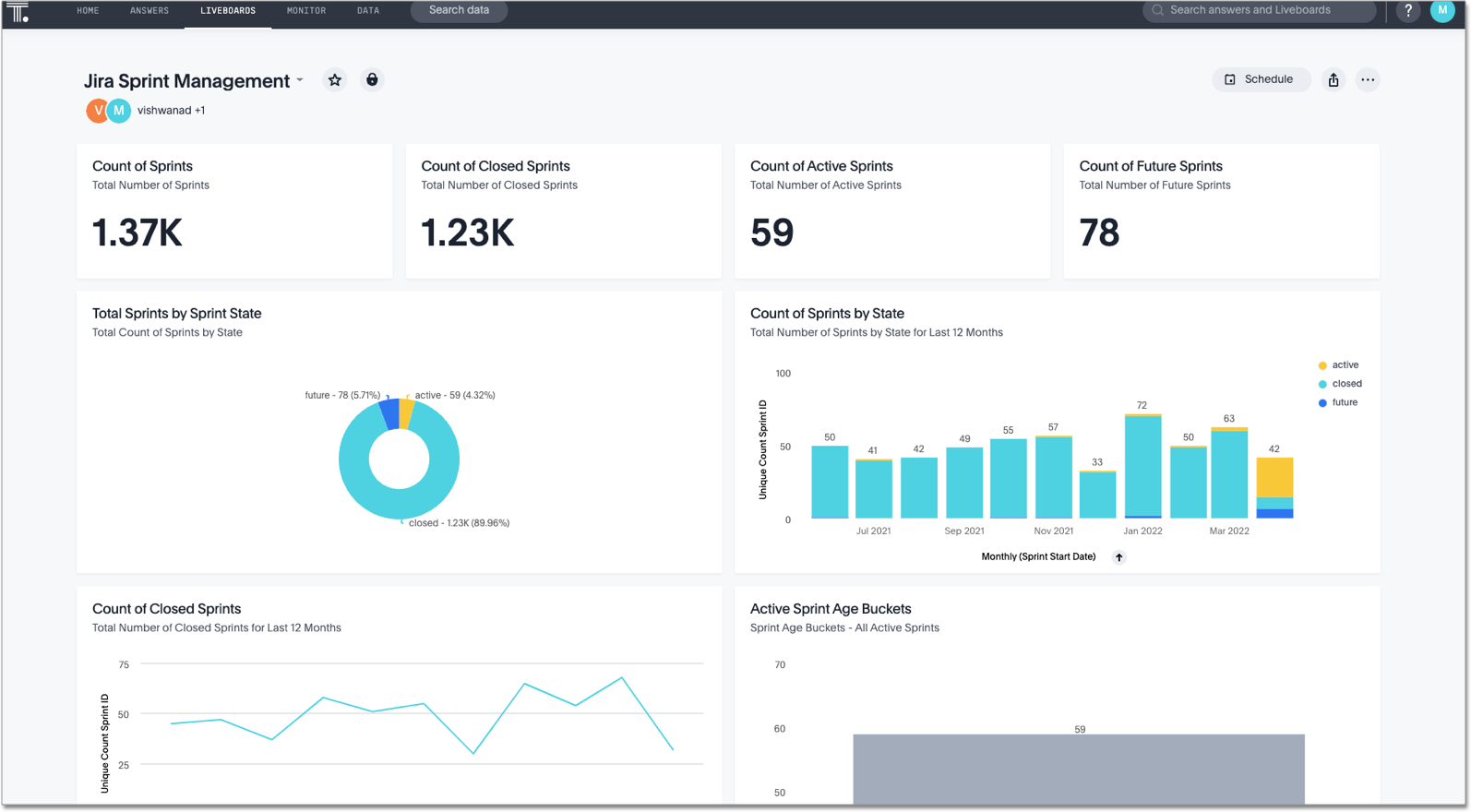Open the Data tab
Screen dimensions: 1471x812
368,11
